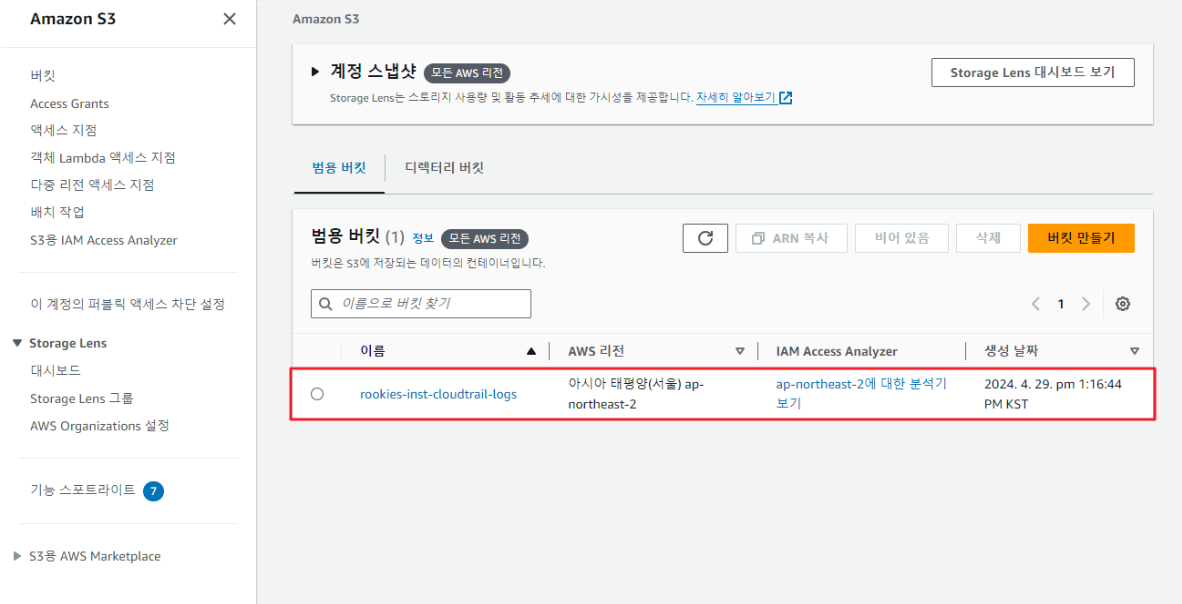1182x604 pixels.
Task: Open AWS Organizations 설정 sidebar item
Action: [100, 425]
